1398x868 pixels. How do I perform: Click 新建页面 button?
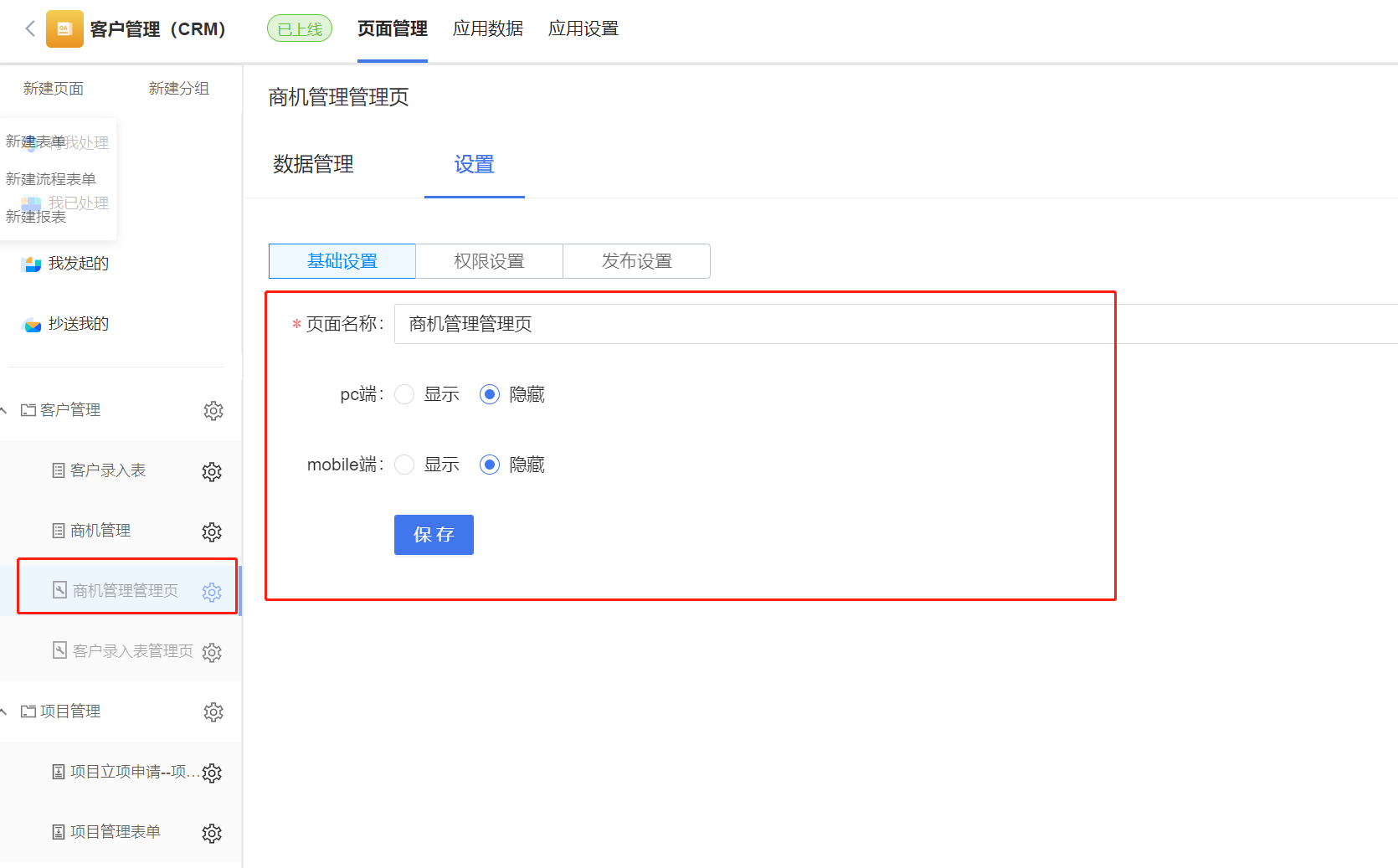(x=54, y=89)
